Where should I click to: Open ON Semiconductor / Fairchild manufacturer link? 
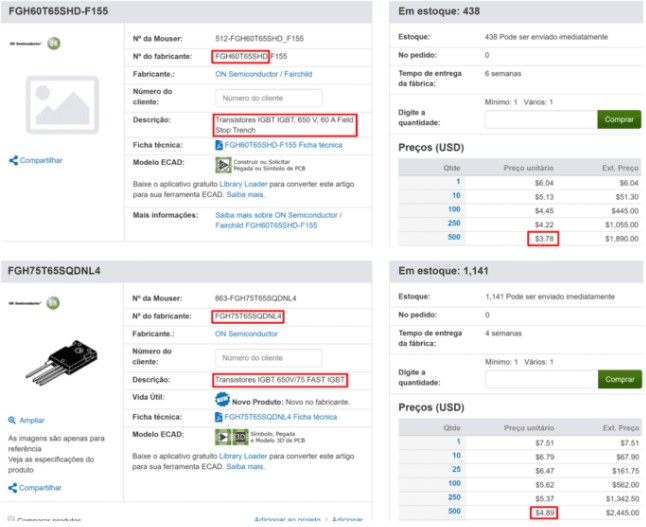tap(264, 74)
